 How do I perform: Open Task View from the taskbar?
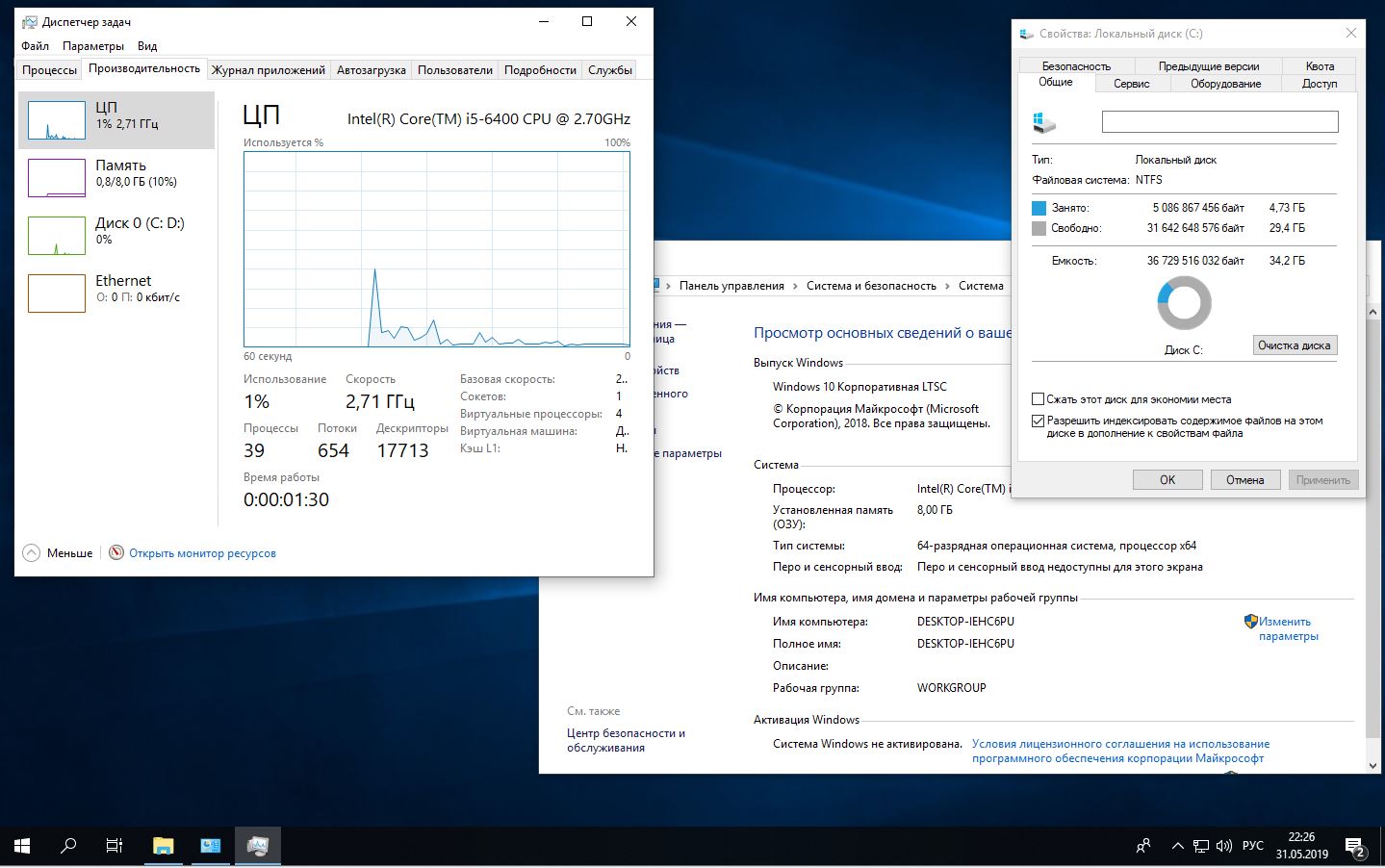115,846
